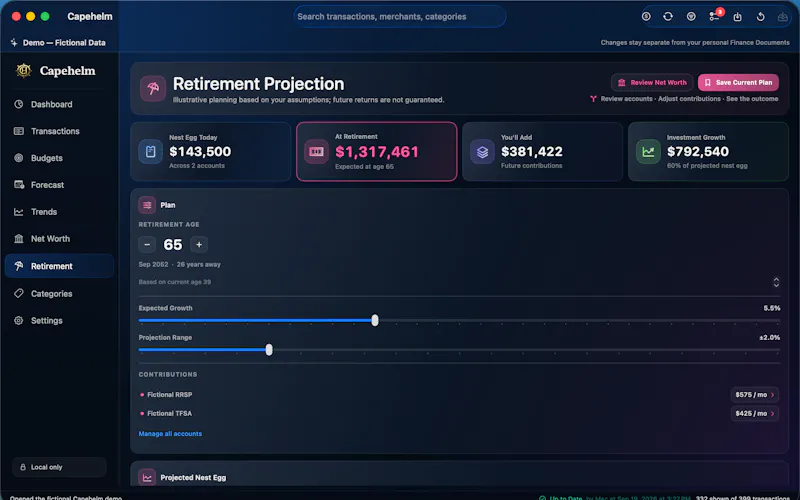The width and height of the screenshot is (800, 500).
Task: Click the download-to-box toolbar icon
Action: [737, 17]
